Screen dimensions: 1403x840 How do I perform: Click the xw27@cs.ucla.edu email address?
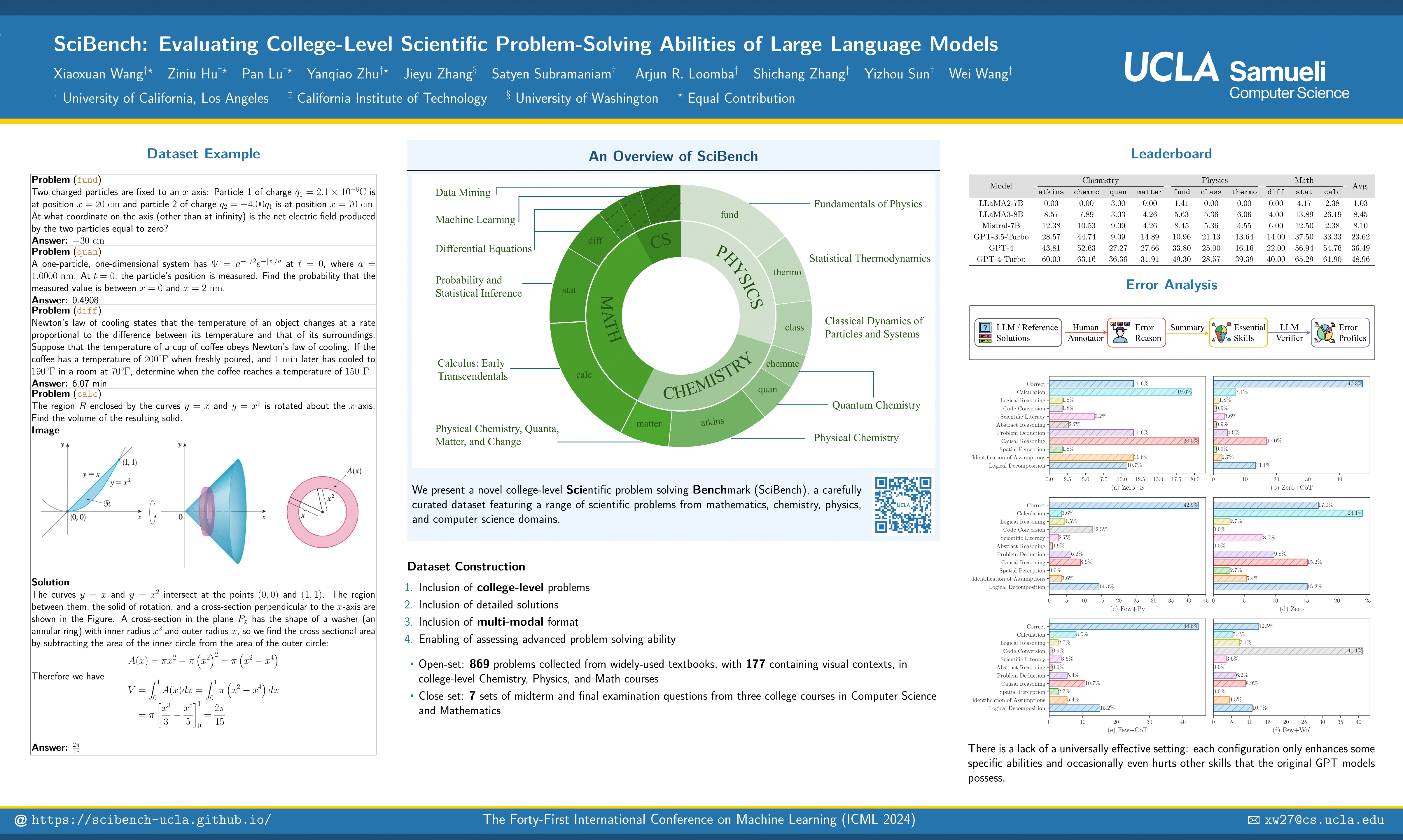pos(1324,820)
